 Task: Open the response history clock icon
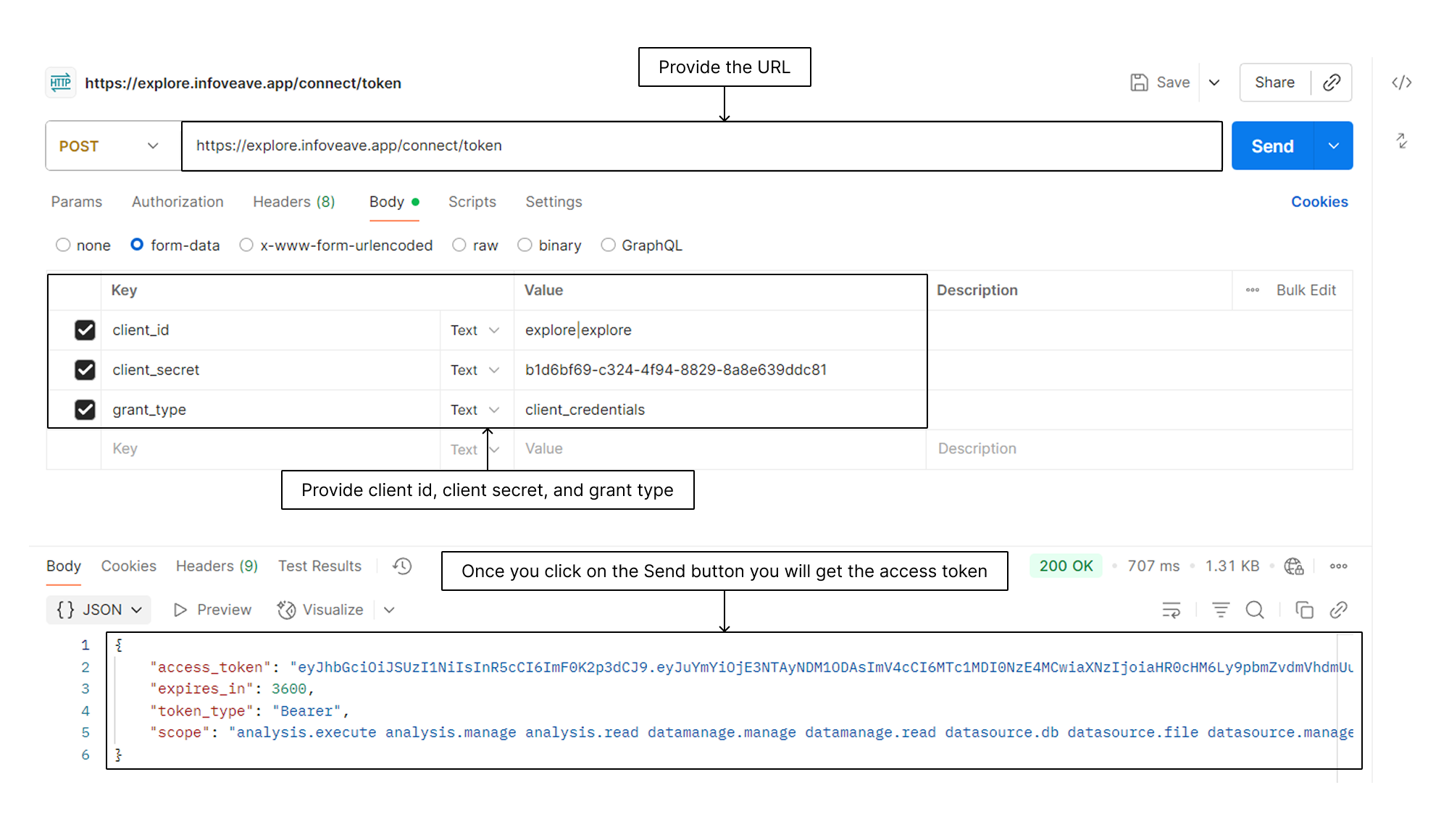402,566
